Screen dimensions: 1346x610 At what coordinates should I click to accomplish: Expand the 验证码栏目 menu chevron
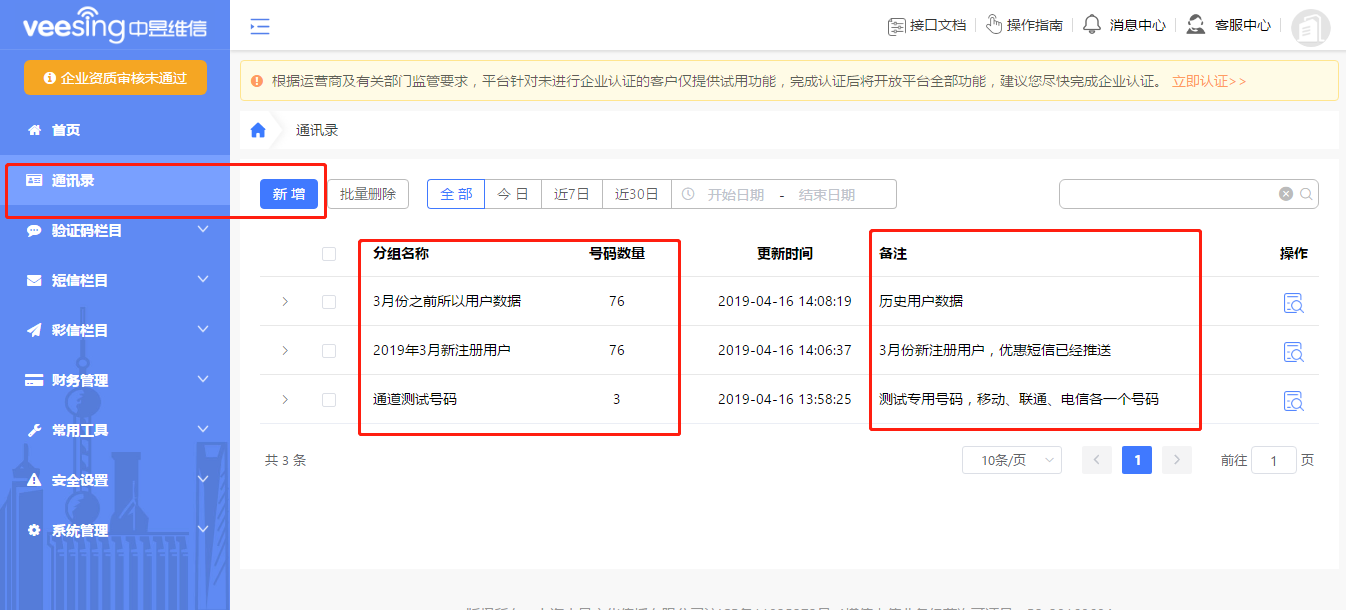[203, 230]
